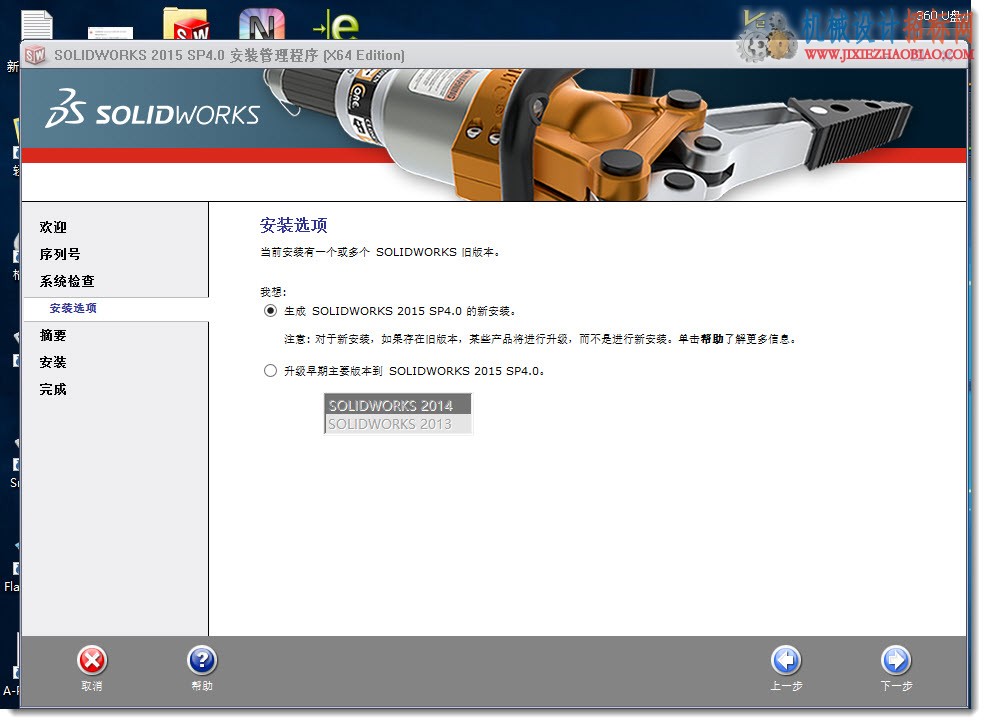The height and width of the screenshot is (724, 986).
Task: Click the SW icon in the title bar
Action: (35, 55)
